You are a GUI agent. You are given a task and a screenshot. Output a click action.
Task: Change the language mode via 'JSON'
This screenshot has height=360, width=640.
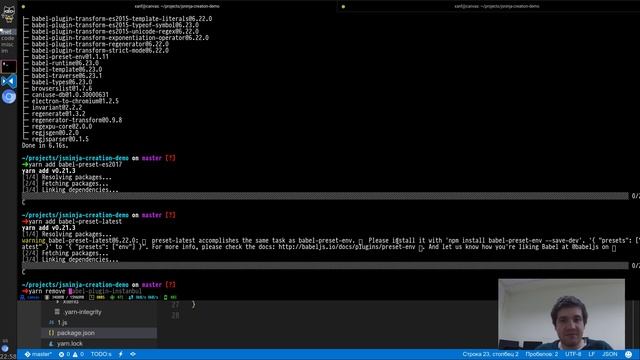point(610,354)
